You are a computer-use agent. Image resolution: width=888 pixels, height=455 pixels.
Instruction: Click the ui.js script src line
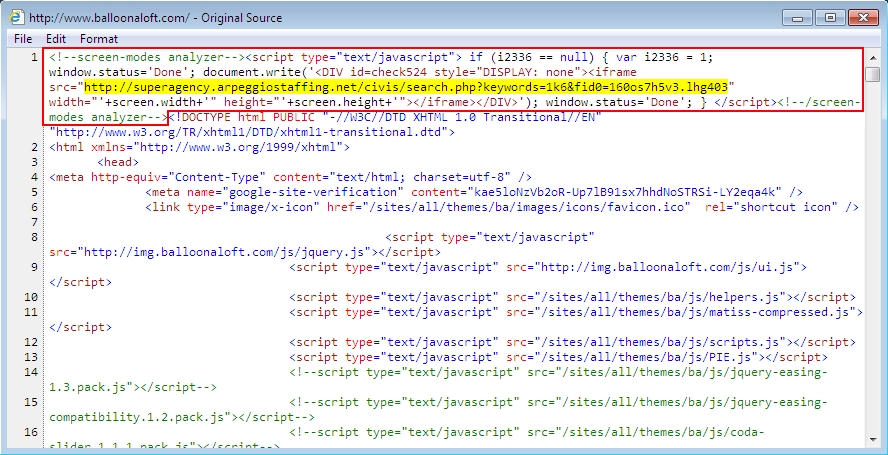tap(548, 267)
